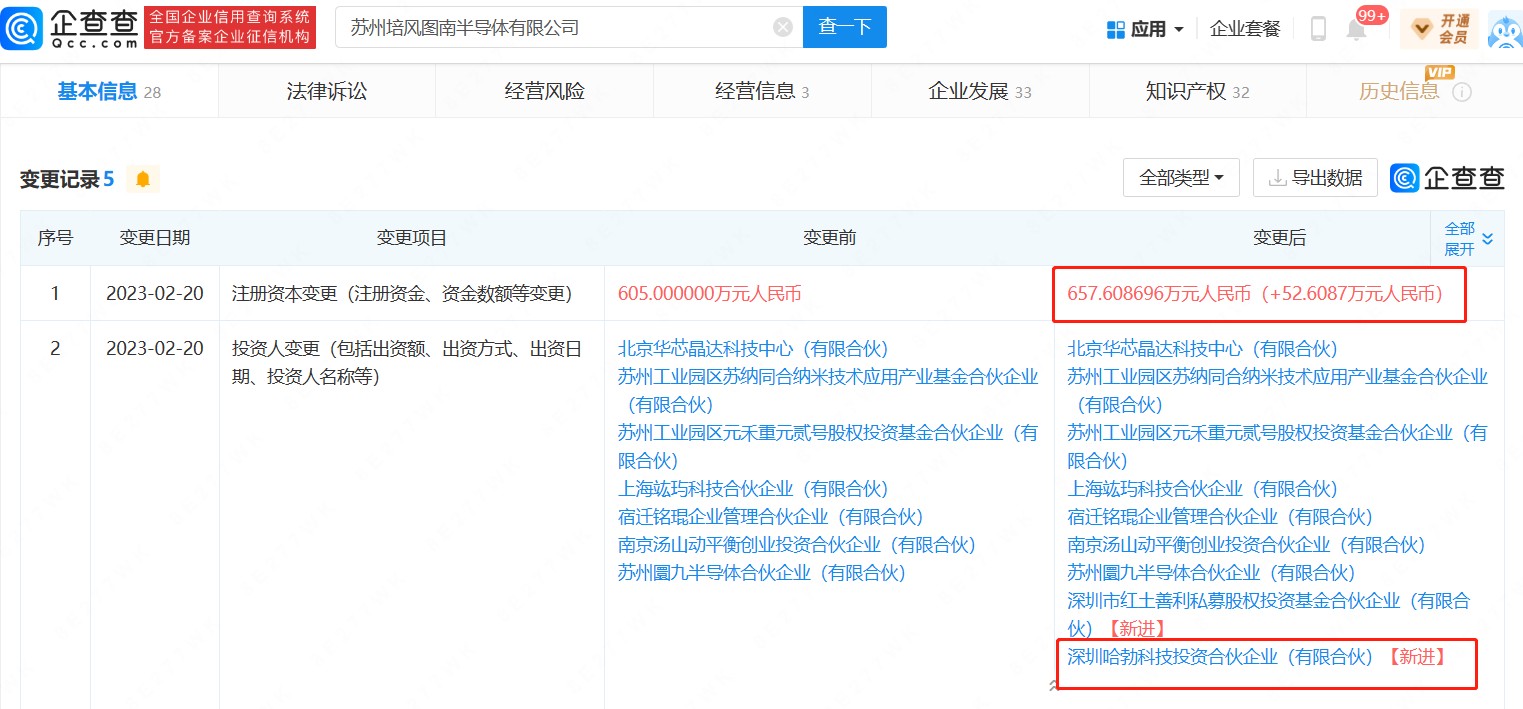Click the 导出数据 export button
The height and width of the screenshot is (709, 1523).
[1315, 177]
